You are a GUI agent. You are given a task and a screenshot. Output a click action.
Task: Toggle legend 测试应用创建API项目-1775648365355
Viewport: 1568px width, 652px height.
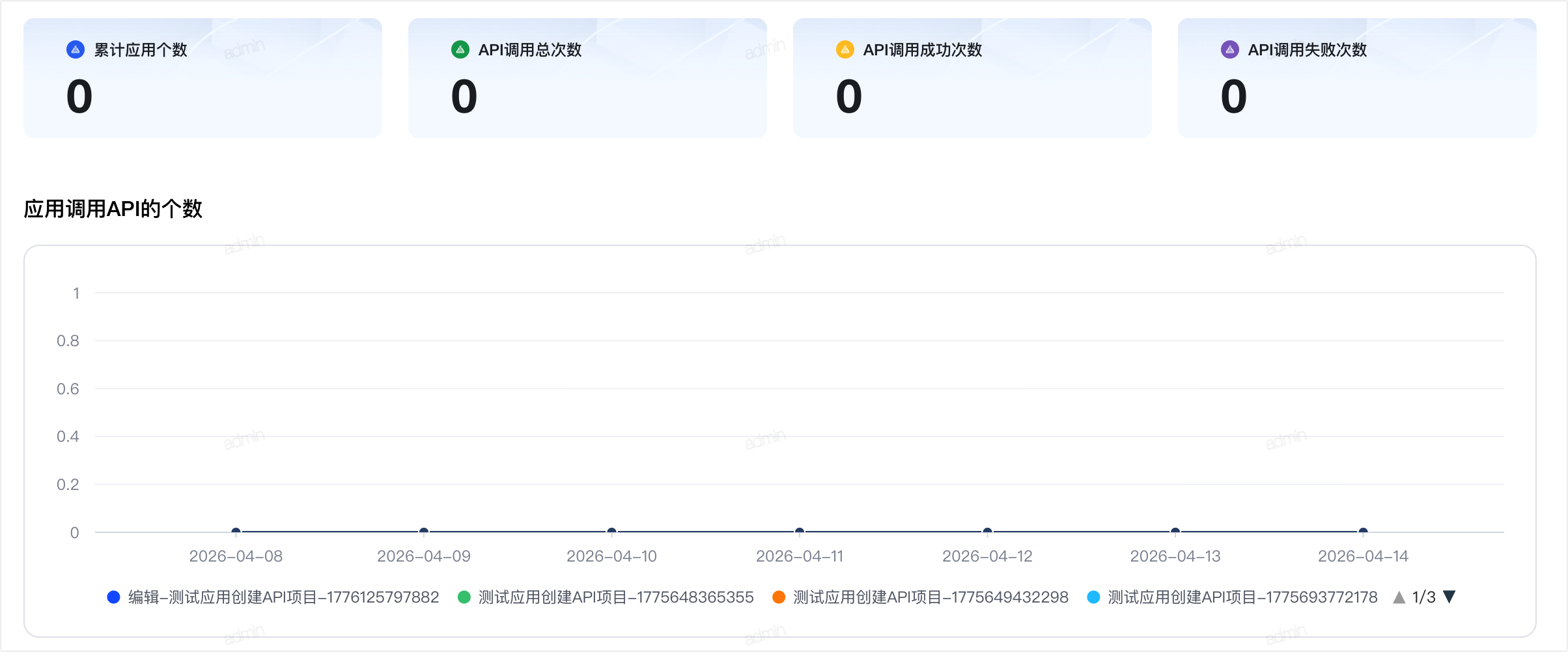point(606,597)
